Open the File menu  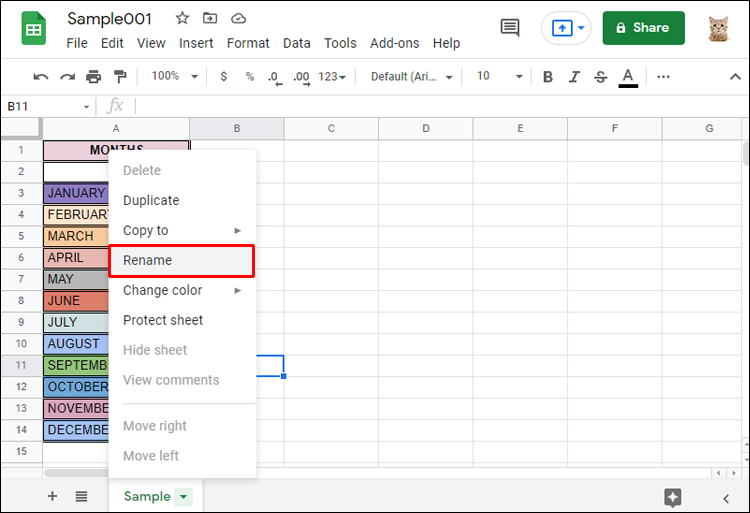77,43
